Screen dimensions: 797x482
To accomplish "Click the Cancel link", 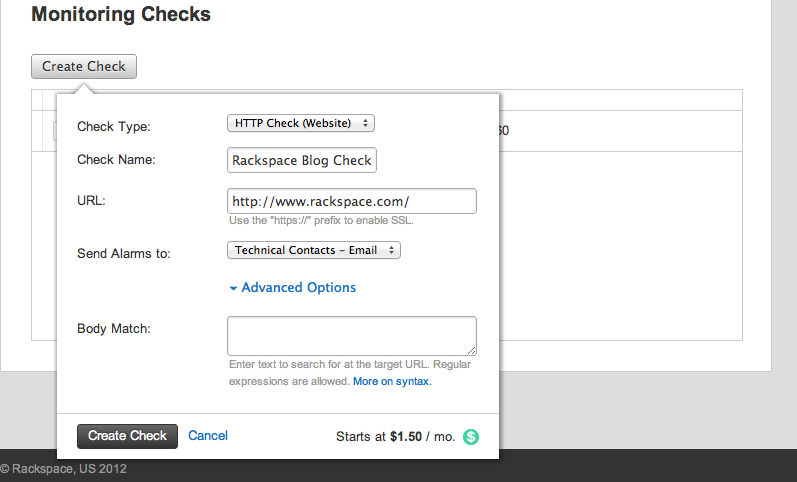I will [208, 436].
